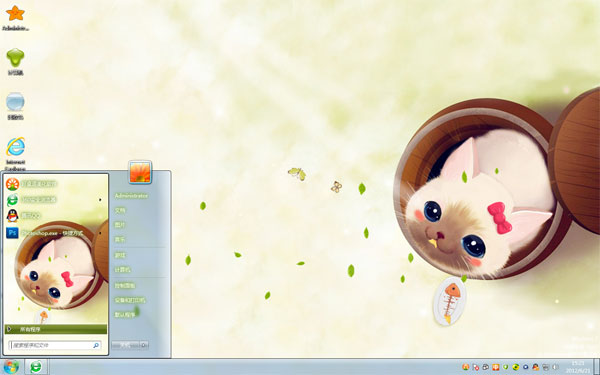
Task: Open Games (游戏) in Start menu
Action: [120, 255]
